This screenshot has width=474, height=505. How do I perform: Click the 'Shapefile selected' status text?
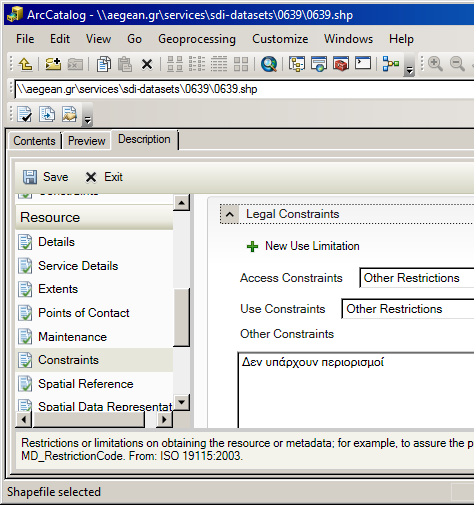pos(54,492)
